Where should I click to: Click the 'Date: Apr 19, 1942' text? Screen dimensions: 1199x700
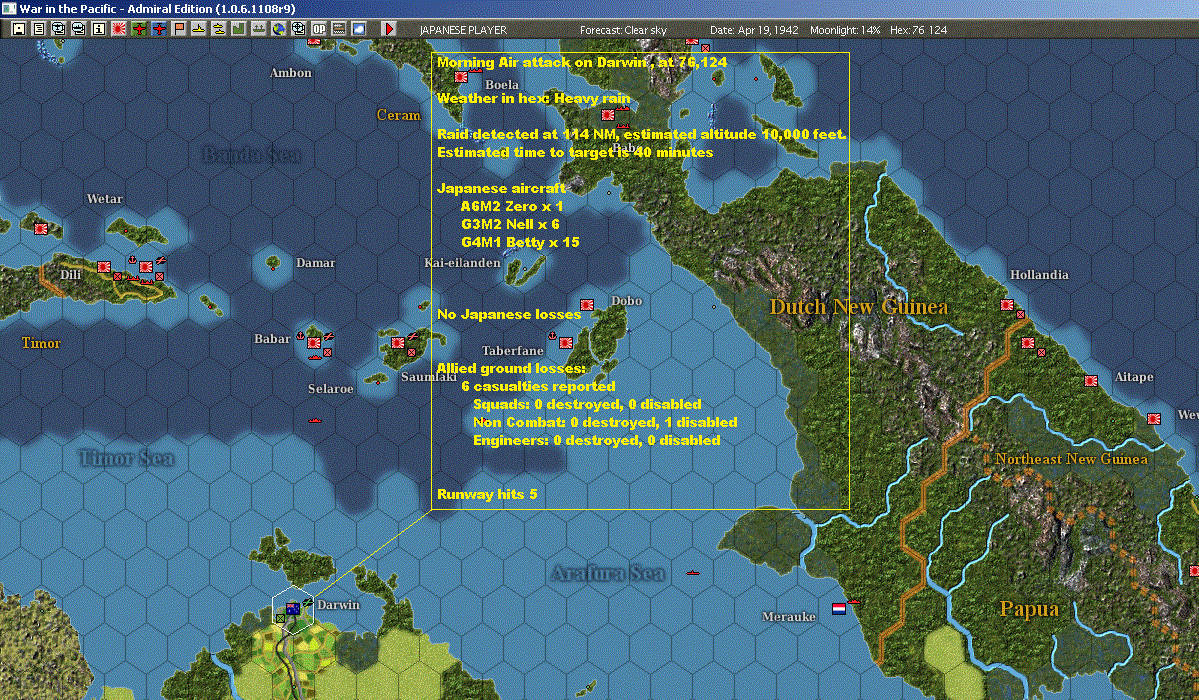pos(754,30)
